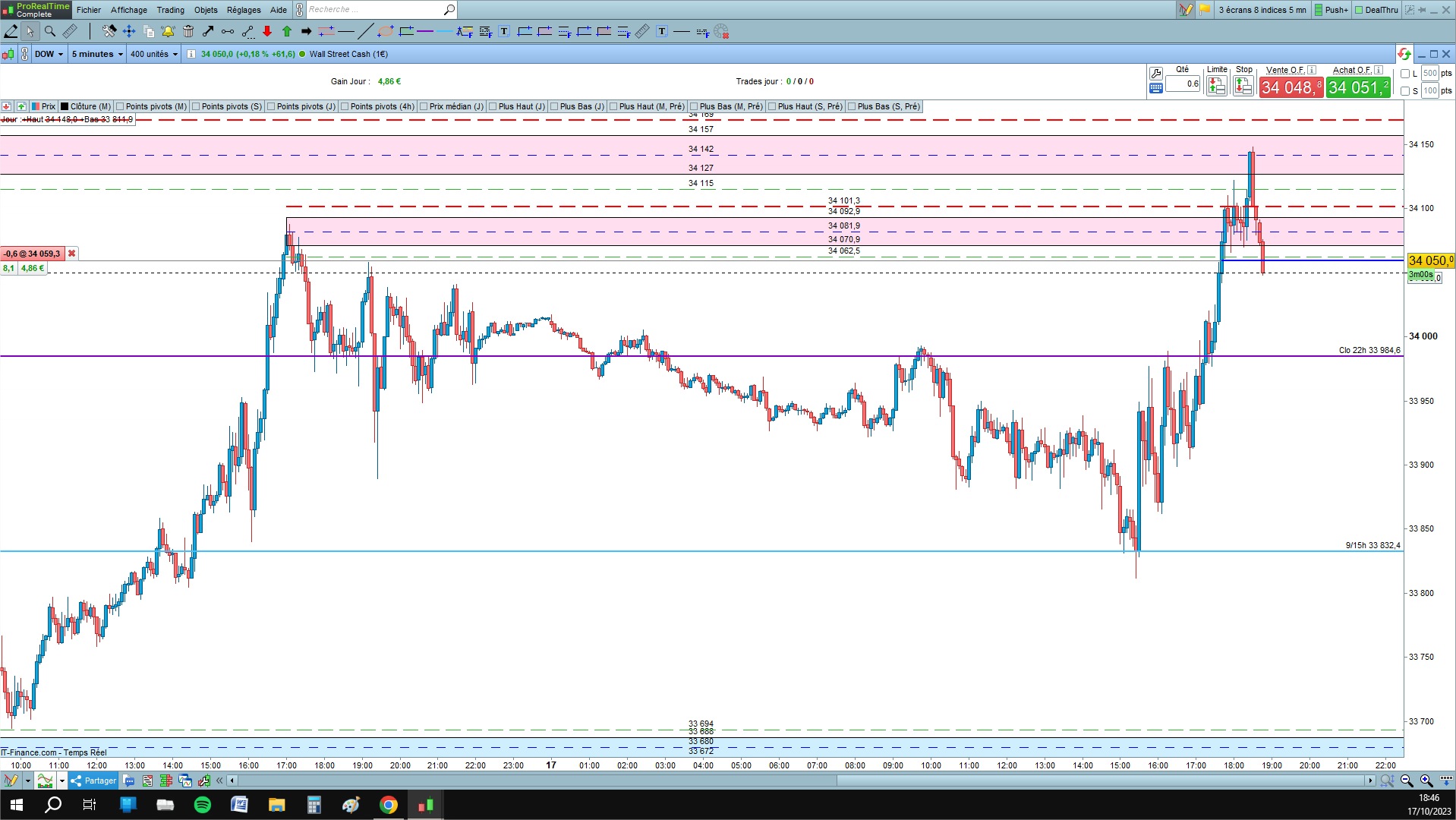
Task: Zoom in the chart horizontally
Action: [1426, 781]
